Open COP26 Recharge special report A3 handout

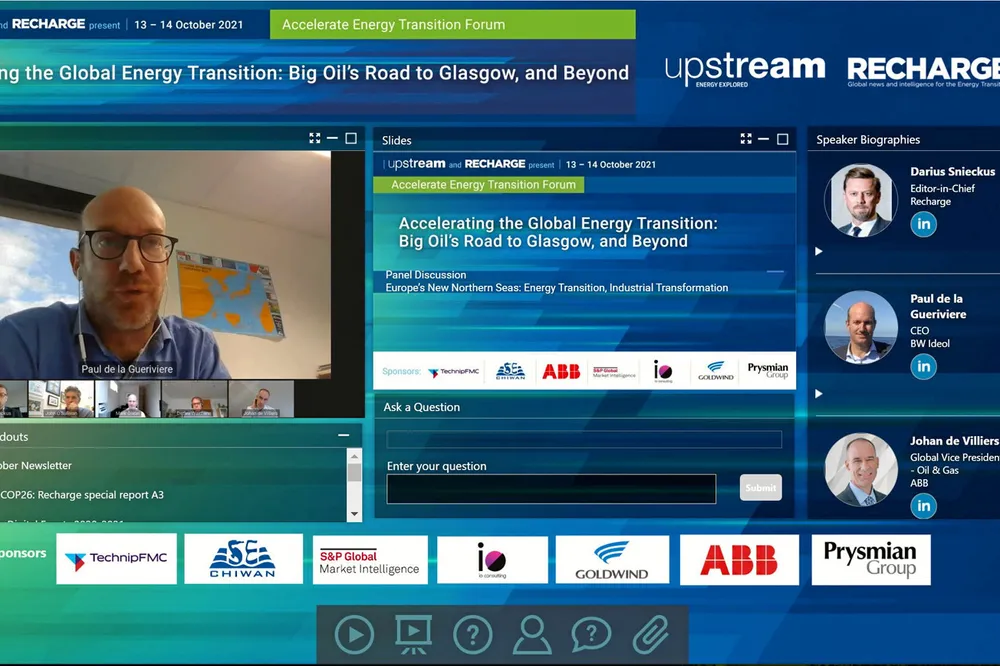(x=82, y=494)
